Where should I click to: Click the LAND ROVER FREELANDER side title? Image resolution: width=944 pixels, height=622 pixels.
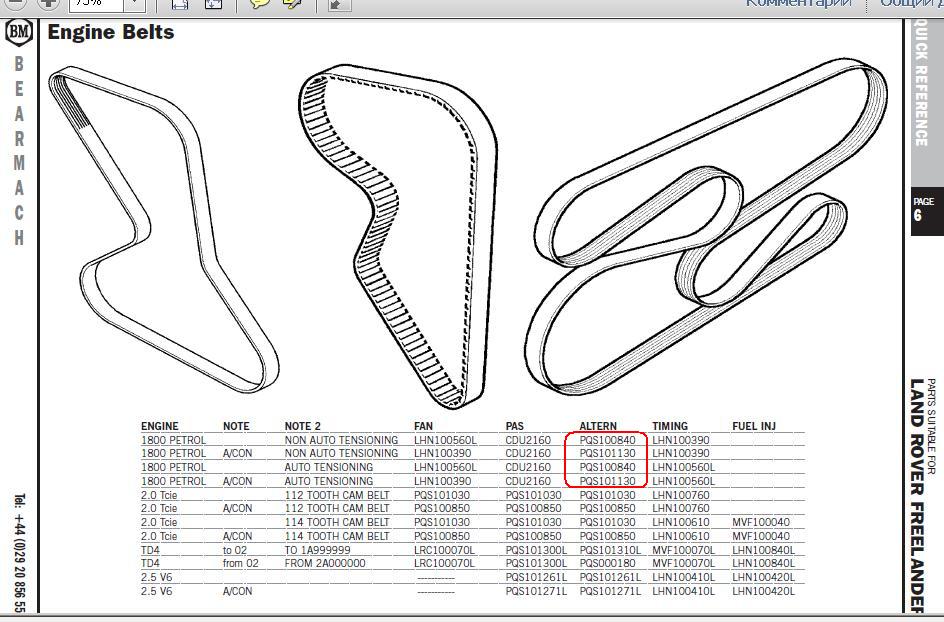(x=916, y=497)
